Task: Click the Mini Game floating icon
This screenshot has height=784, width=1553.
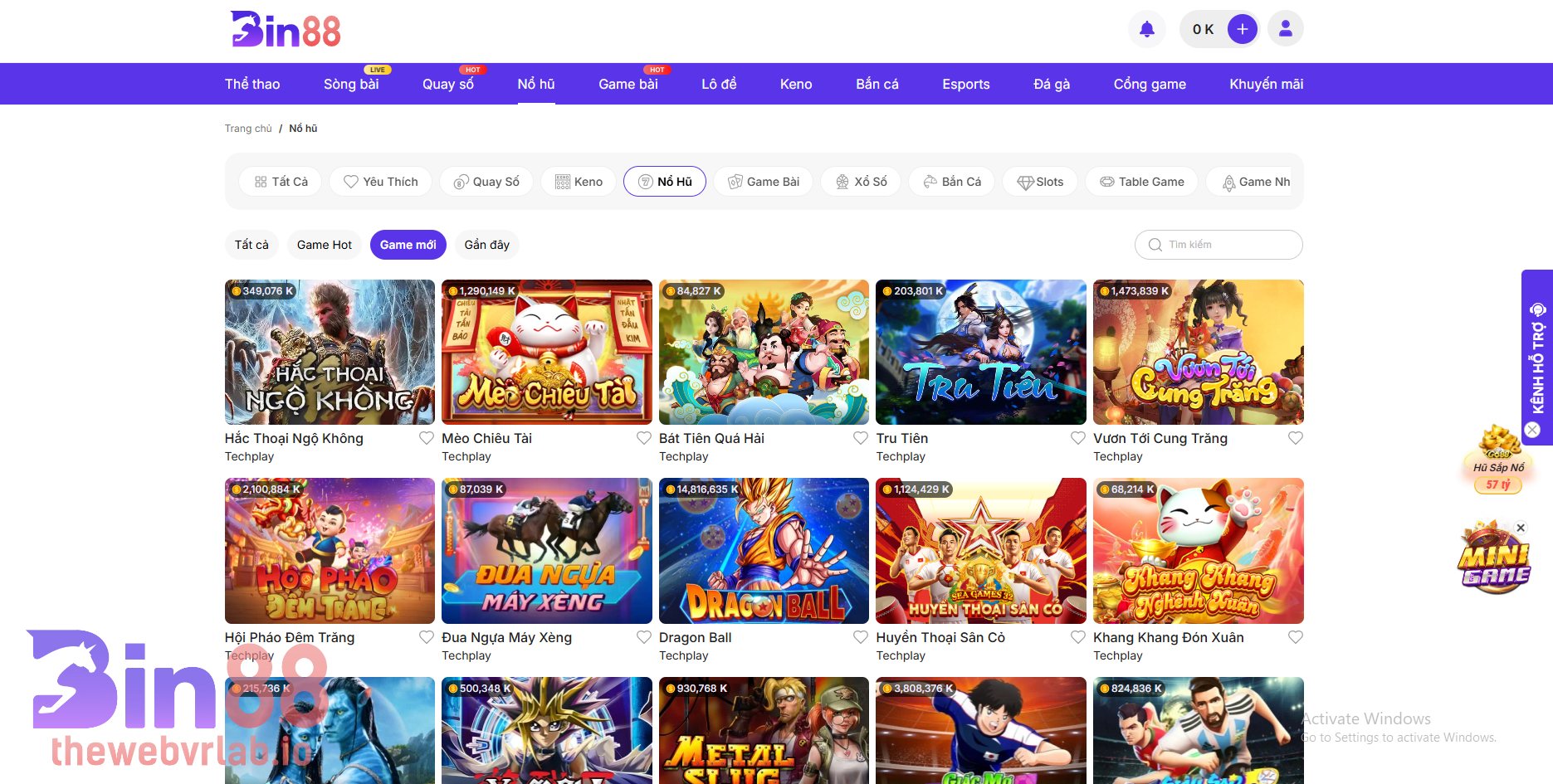Action: pyautogui.click(x=1494, y=556)
